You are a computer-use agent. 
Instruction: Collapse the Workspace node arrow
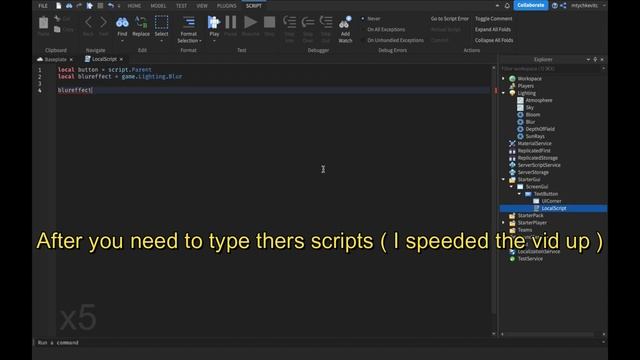tap(503, 78)
